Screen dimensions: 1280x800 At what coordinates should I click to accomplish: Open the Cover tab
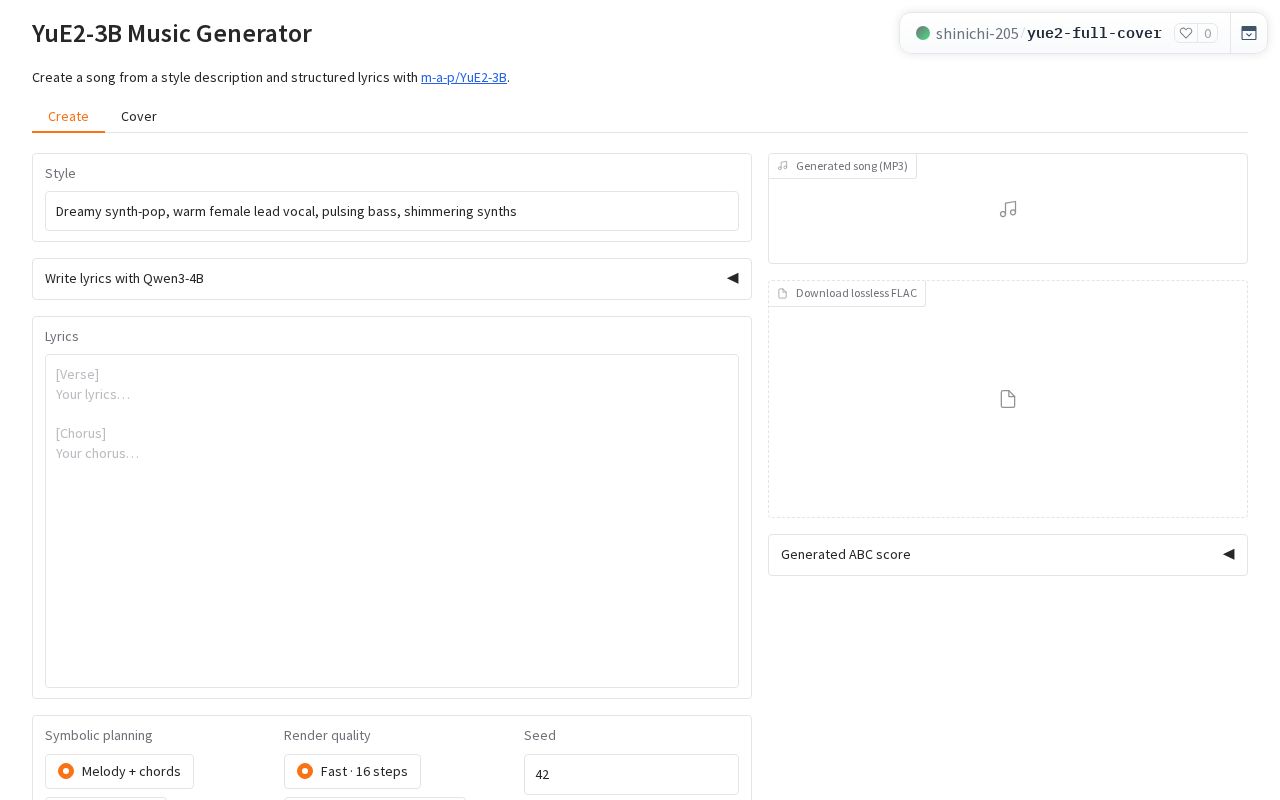tap(139, 116)
